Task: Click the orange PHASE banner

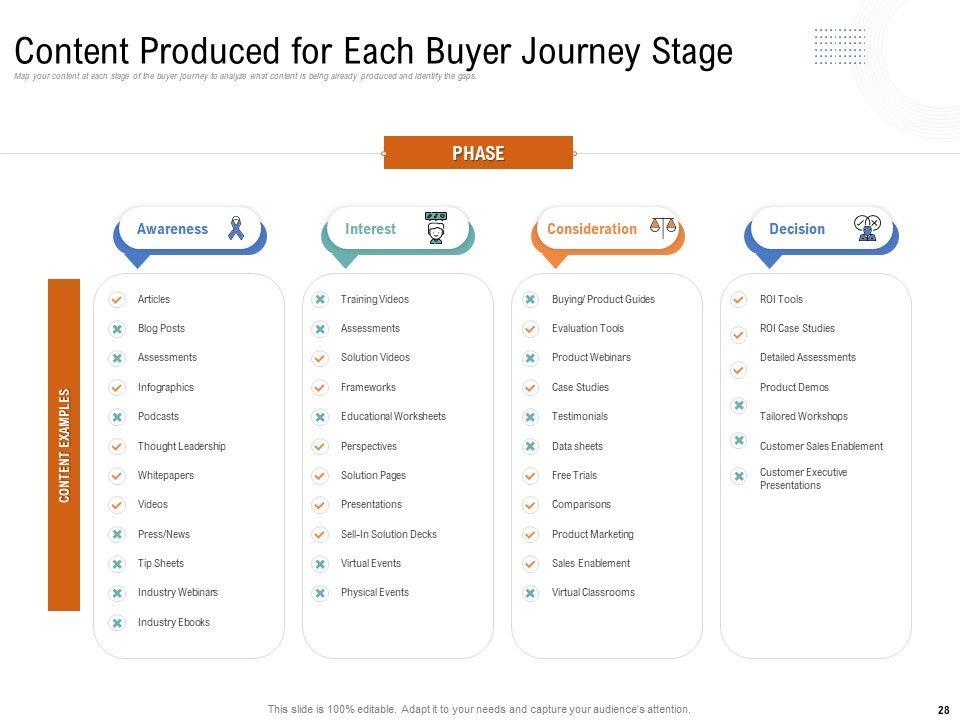Action: (x=478, y=153)
